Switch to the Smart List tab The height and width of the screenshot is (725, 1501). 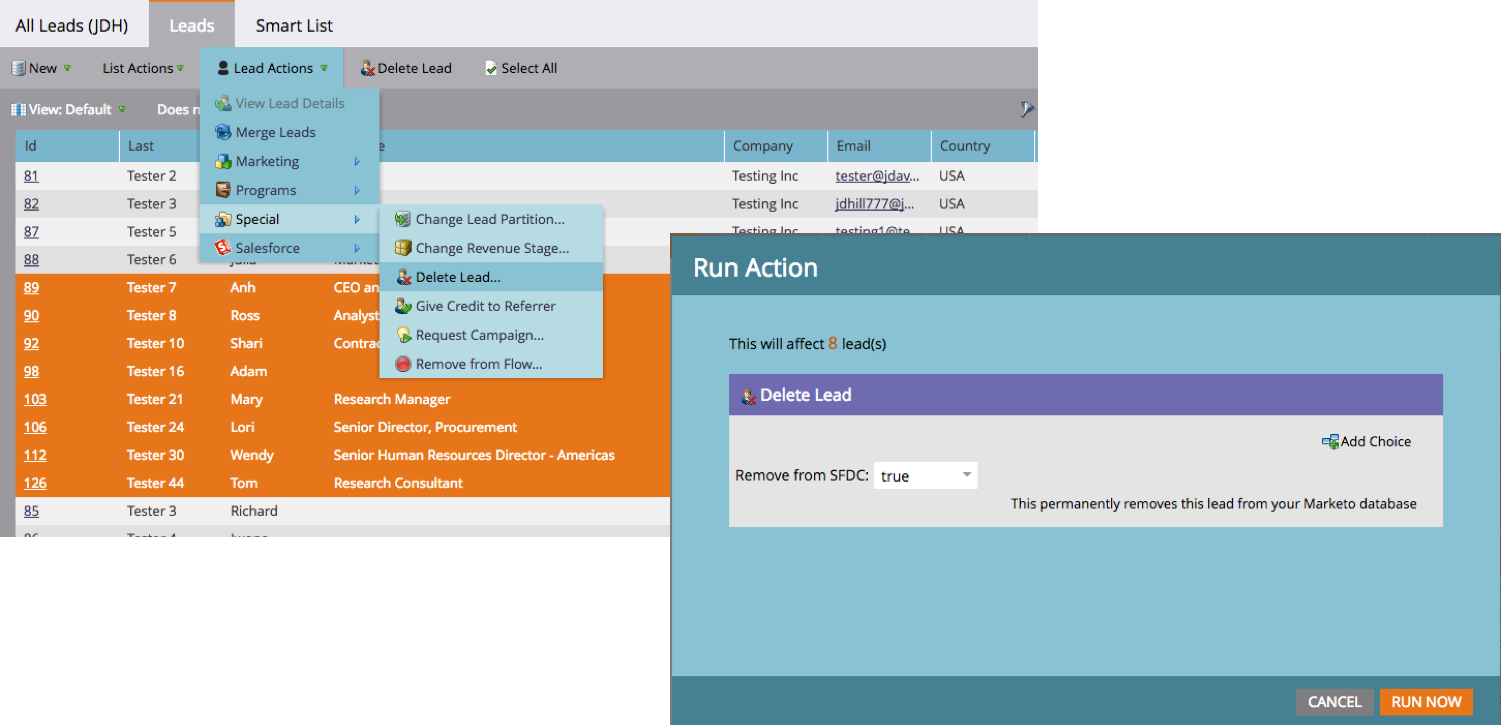[x=294, y=25]
